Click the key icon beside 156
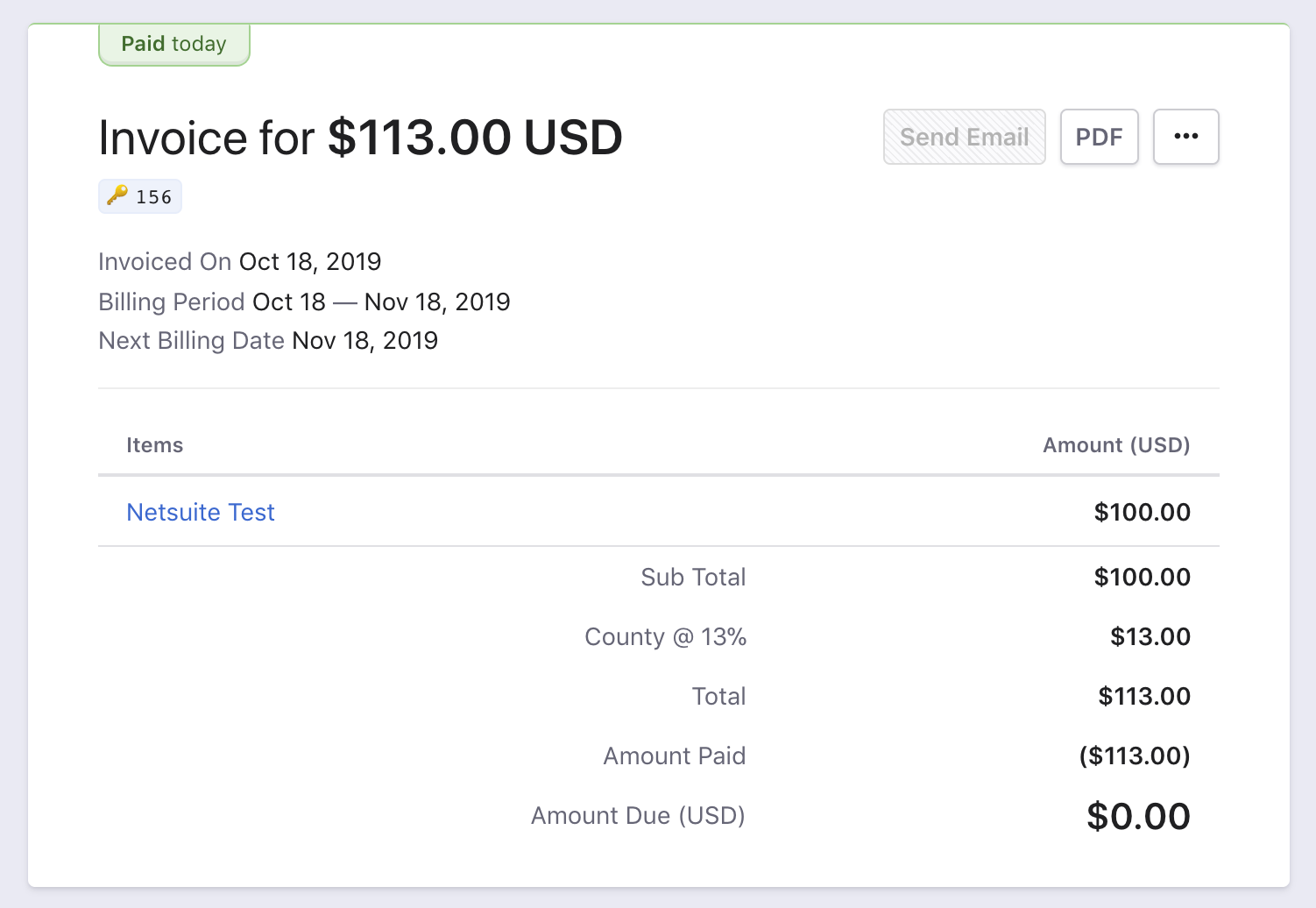 [x=117, y=195]
